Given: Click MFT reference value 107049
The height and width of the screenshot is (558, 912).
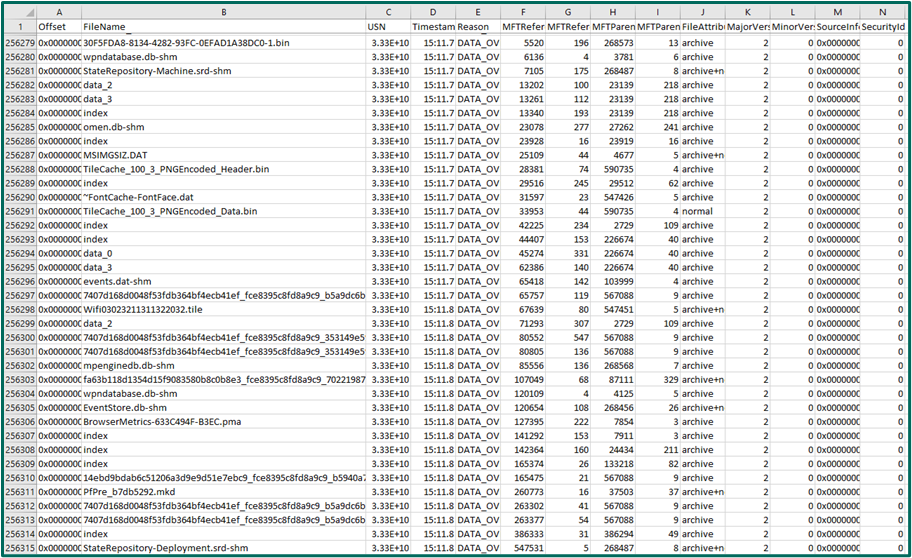Looking at the screenshot, I should point(523,379).
